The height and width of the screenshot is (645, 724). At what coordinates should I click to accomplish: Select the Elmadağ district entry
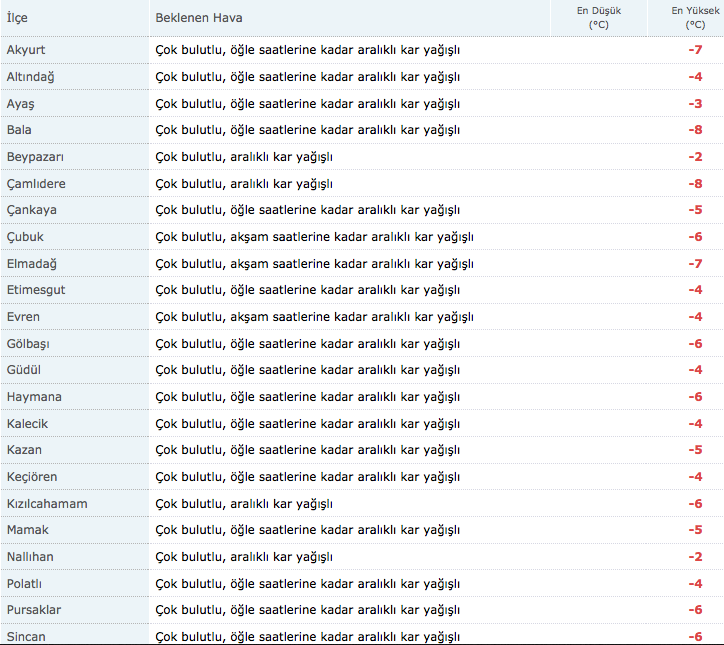(x=32, y=264)
